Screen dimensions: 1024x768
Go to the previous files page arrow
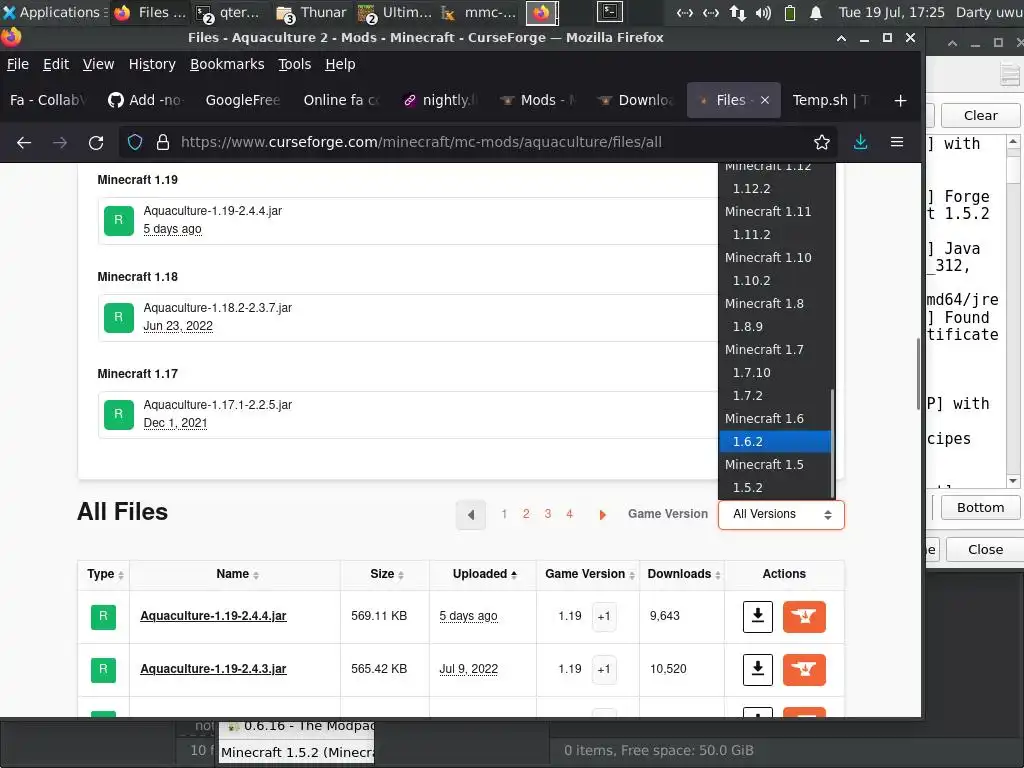(x=471, y=515)
